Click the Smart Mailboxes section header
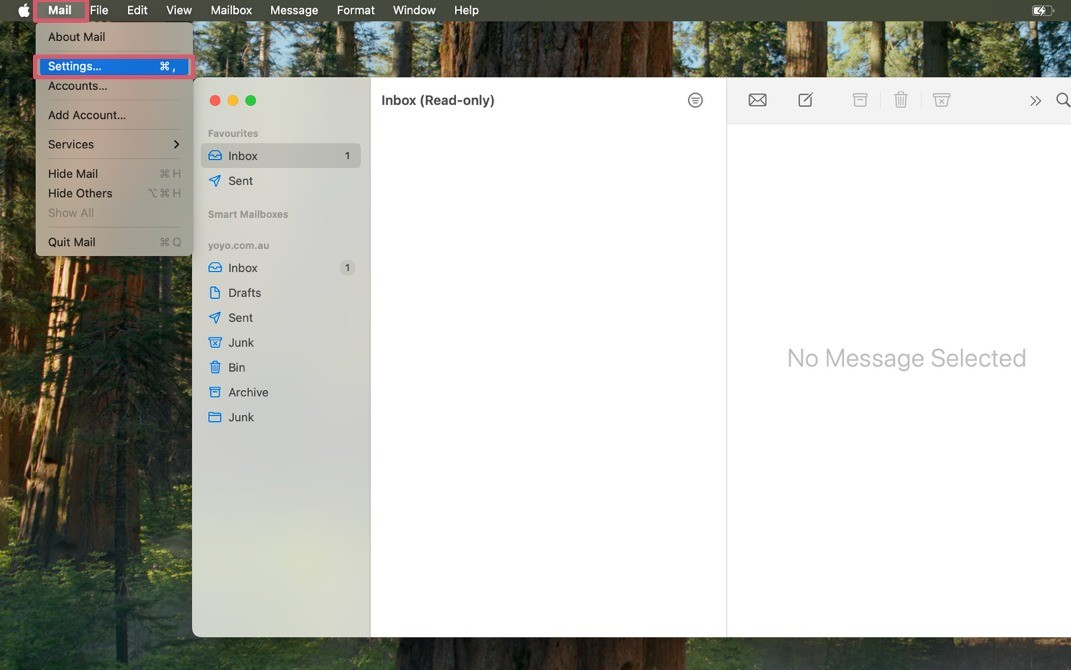 [x=248, y=214]
